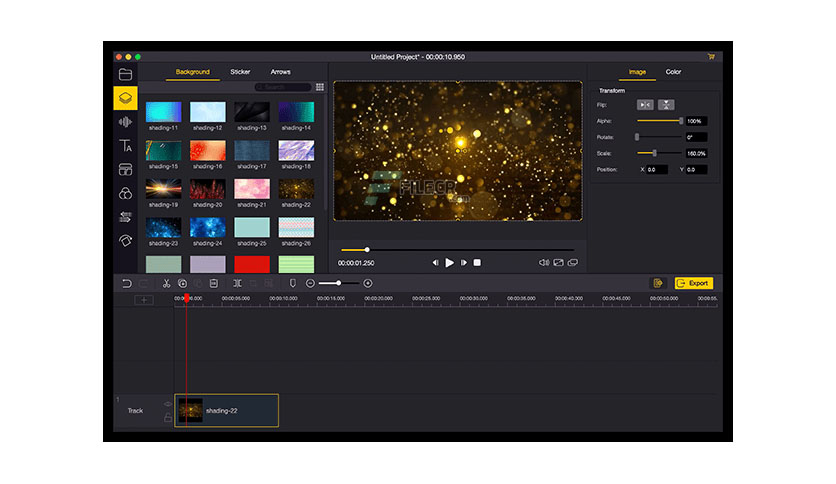Click the Rotate slider
The width and height of the screenshot is (836, 484).
pos(660,137)
